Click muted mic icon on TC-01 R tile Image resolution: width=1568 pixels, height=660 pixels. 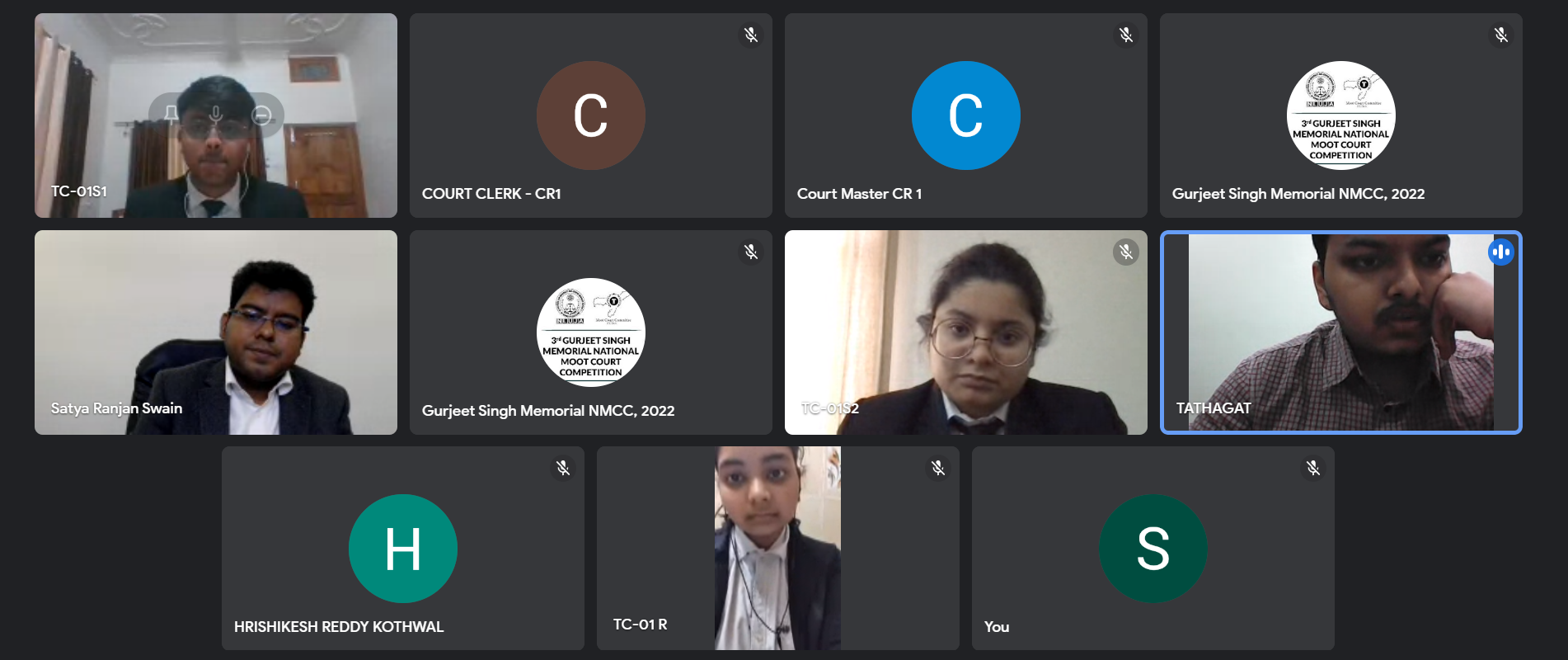[938, 468]
